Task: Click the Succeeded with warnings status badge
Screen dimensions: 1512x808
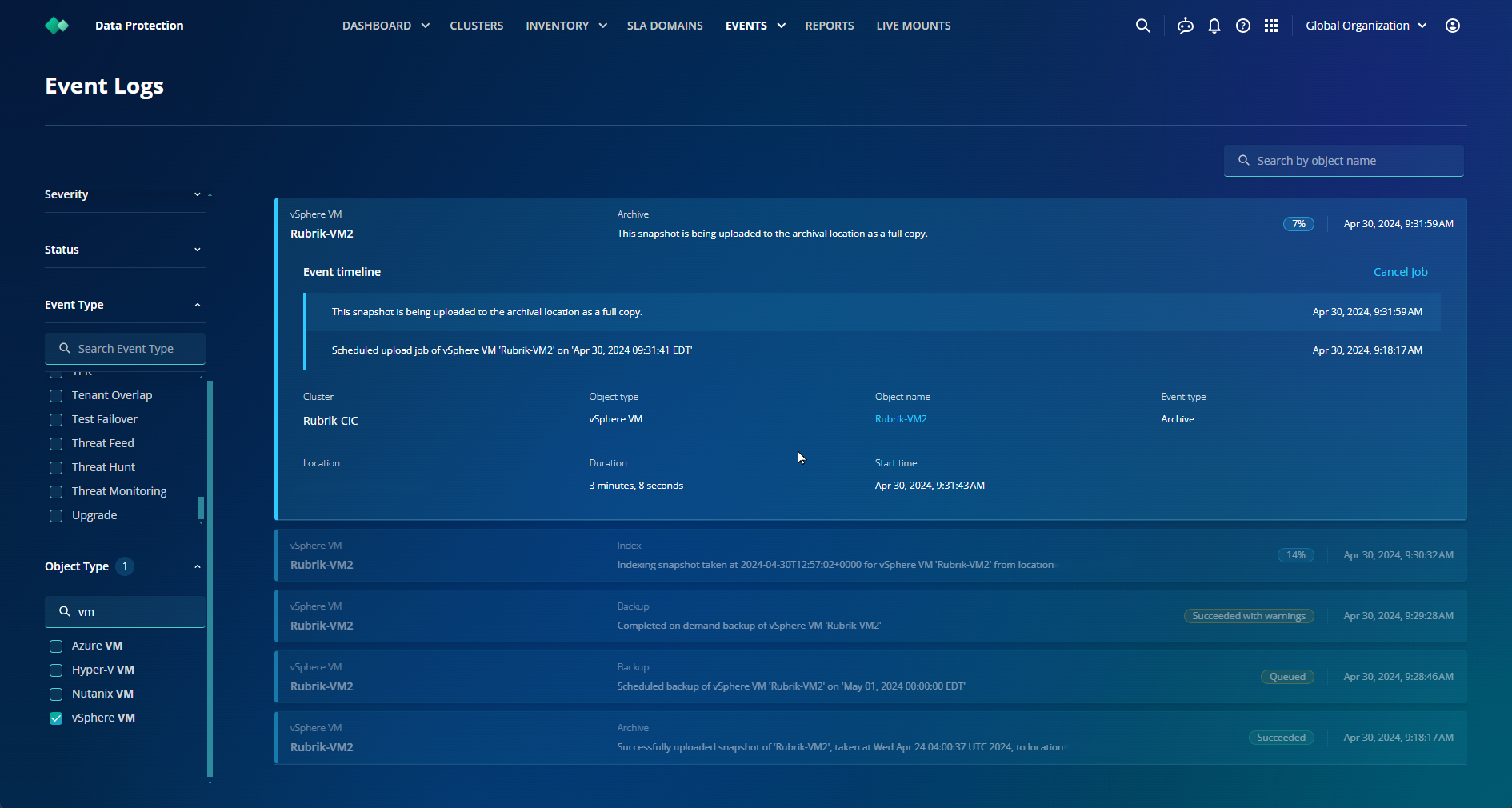Action: (x=1249, y=616)
